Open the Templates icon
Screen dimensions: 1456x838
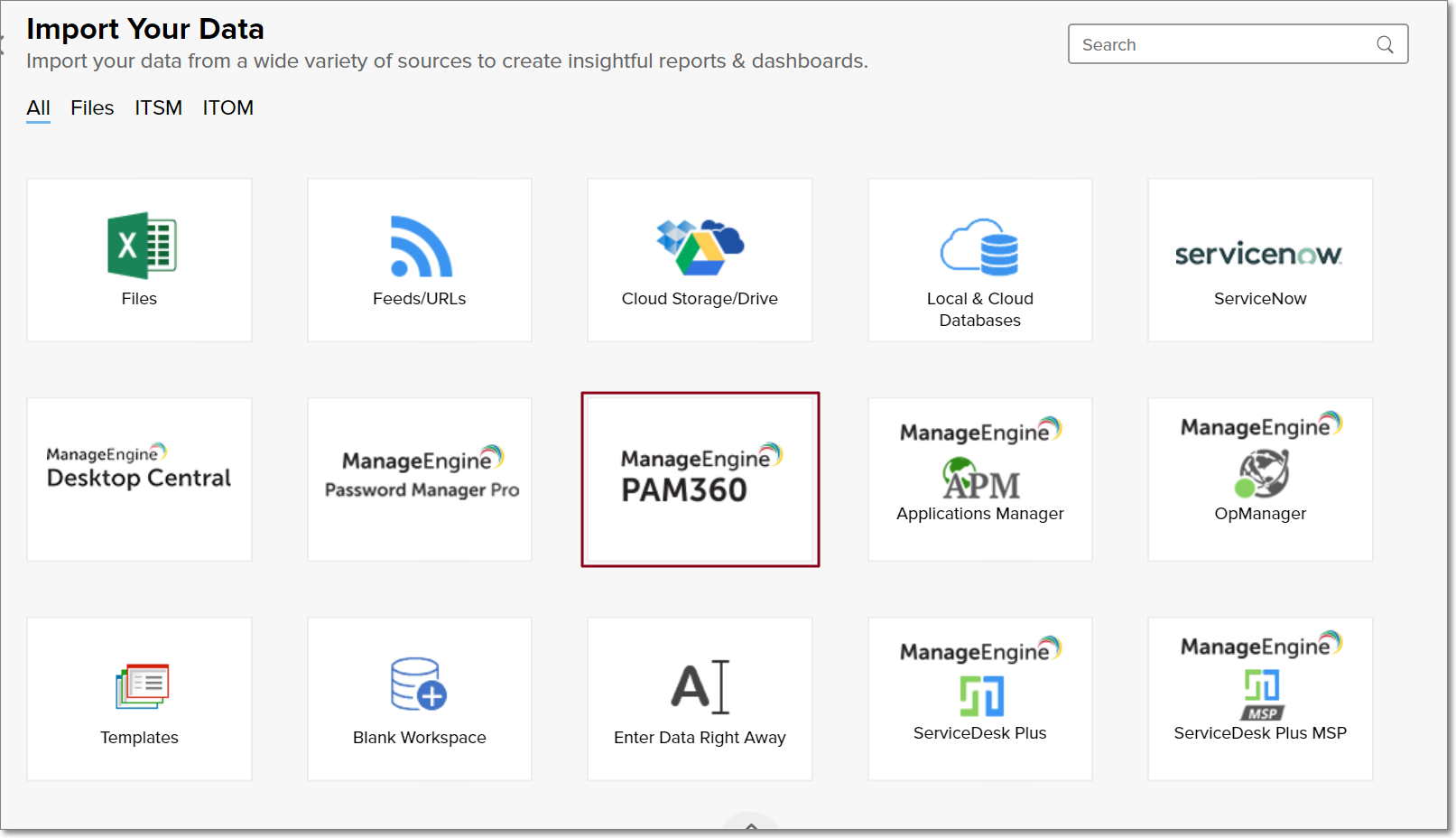142,686
